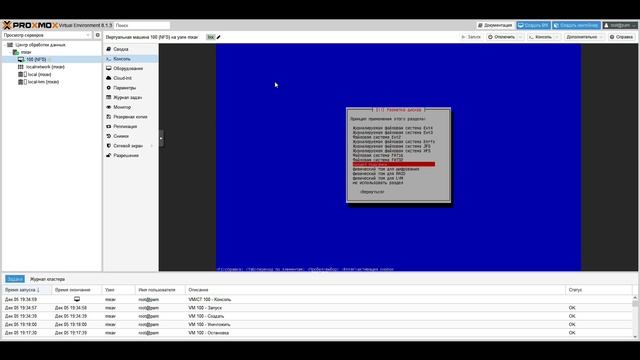Select the 'VM/CT 100 - Консоль' task row
The image size is (640, 360).
pyautogui.click(x=317, y=300)
